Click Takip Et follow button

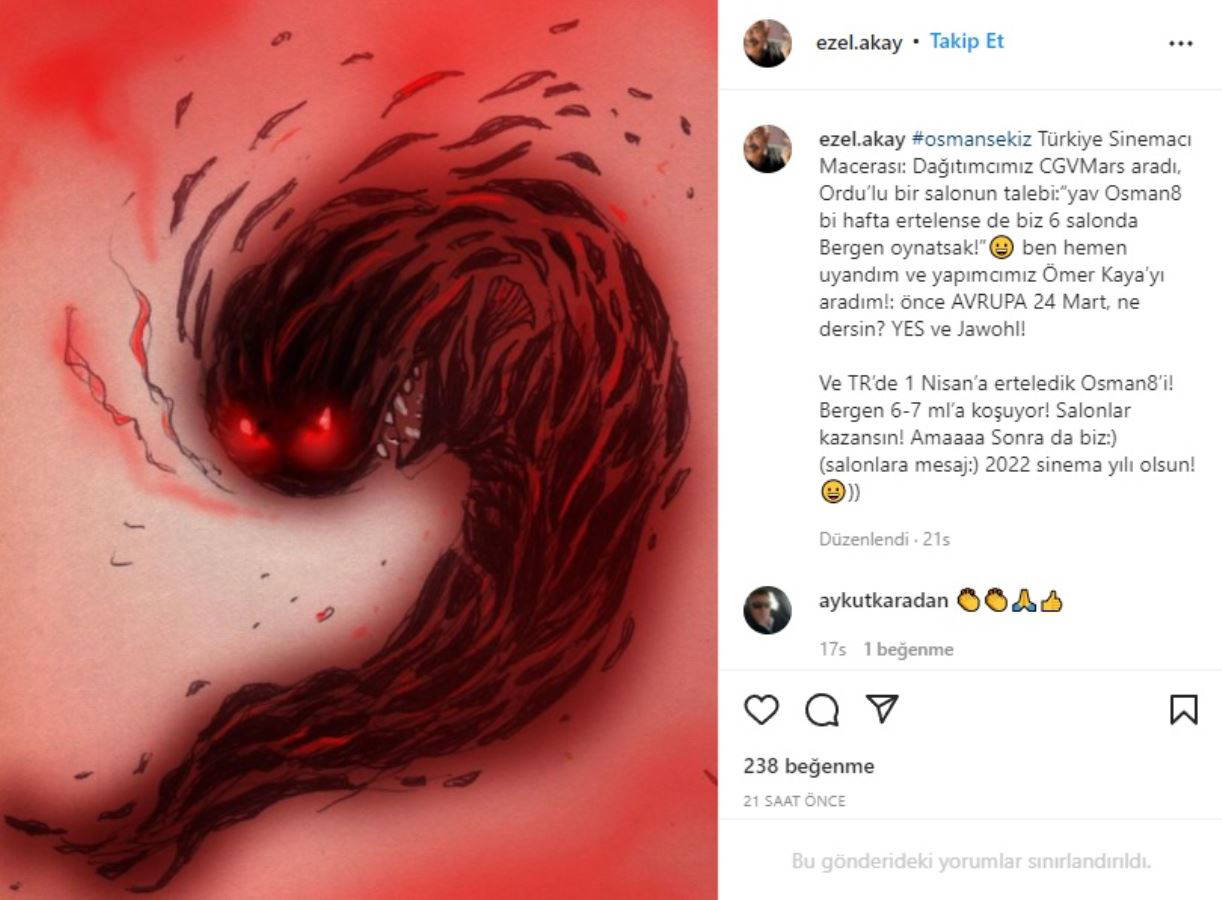coord(966,42)
